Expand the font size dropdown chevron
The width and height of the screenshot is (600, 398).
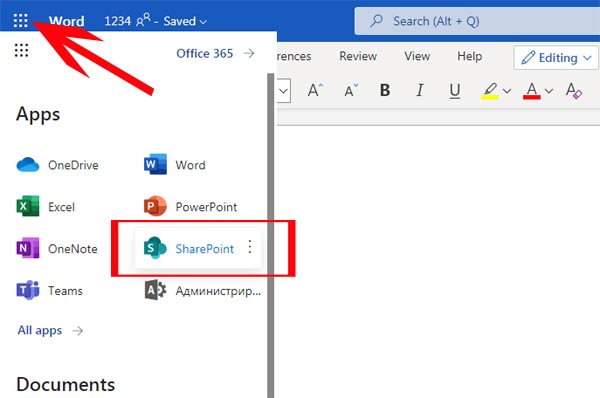(x=284, y=91)
